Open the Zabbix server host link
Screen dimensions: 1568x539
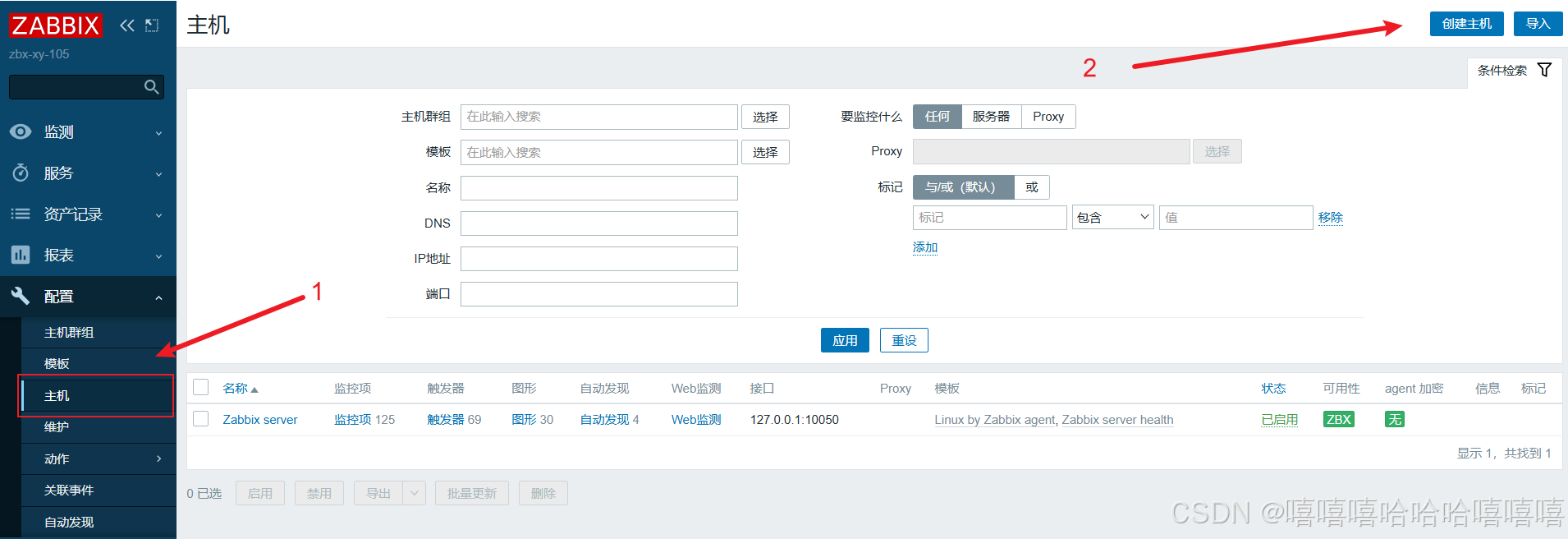pos(260,419)
